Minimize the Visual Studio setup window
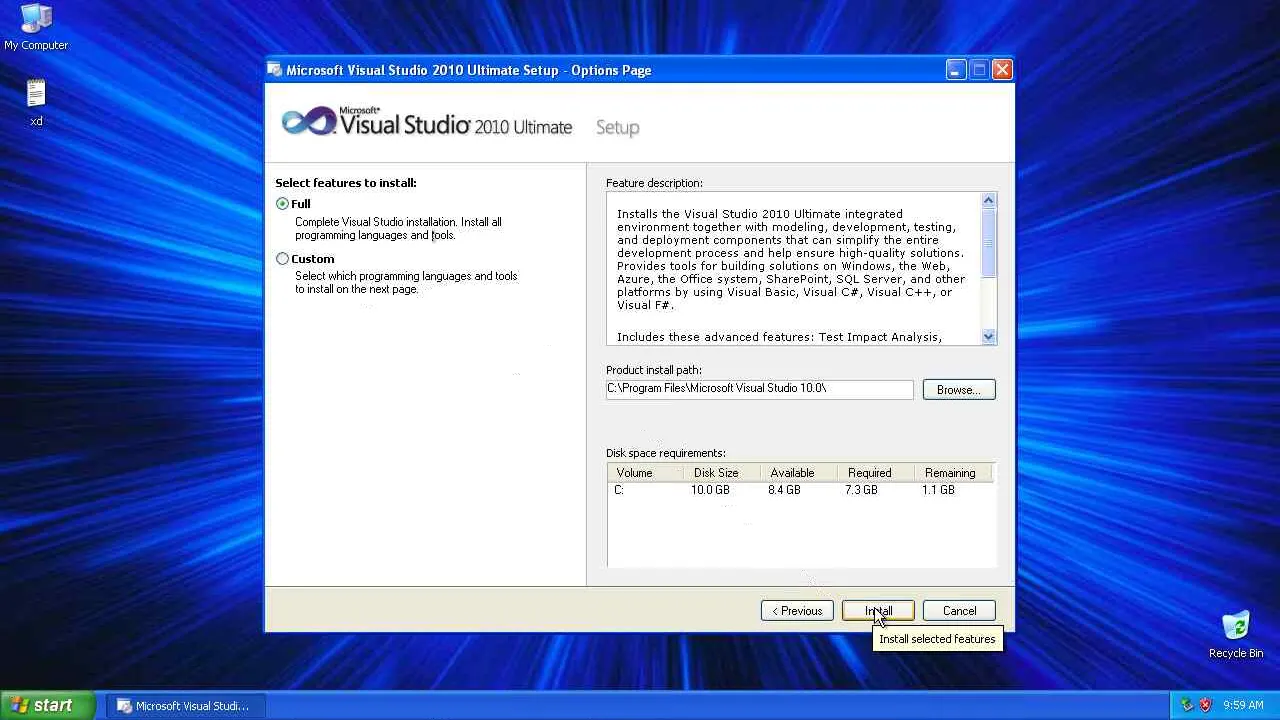 click(x=956, y=70)
